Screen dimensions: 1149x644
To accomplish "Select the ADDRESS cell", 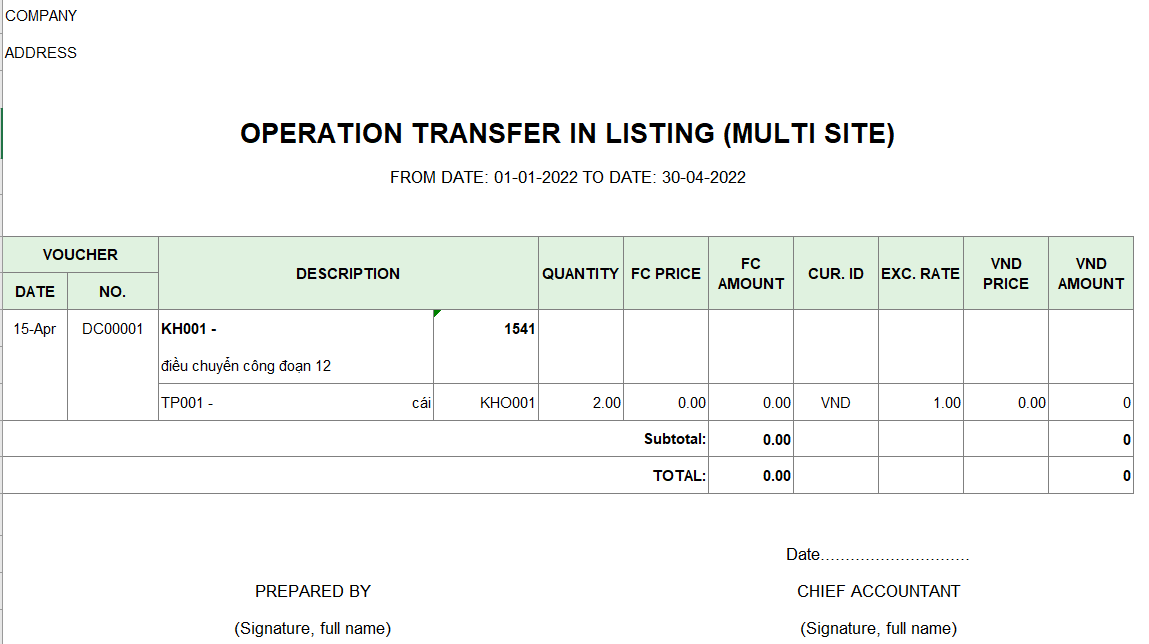I will [41, 53].
